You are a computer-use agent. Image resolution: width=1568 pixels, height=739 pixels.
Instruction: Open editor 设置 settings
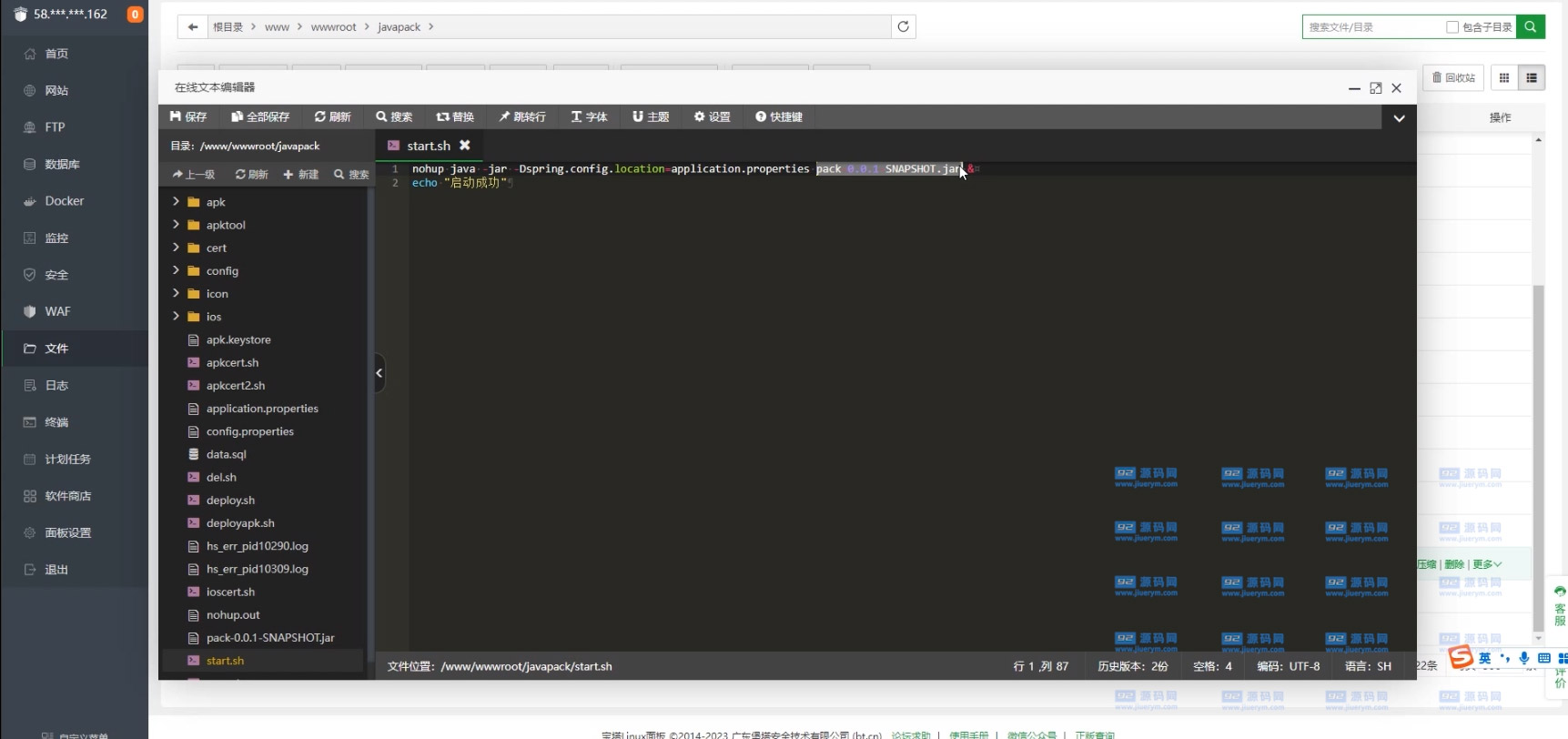pyautogui.click(x=712, y=116)
